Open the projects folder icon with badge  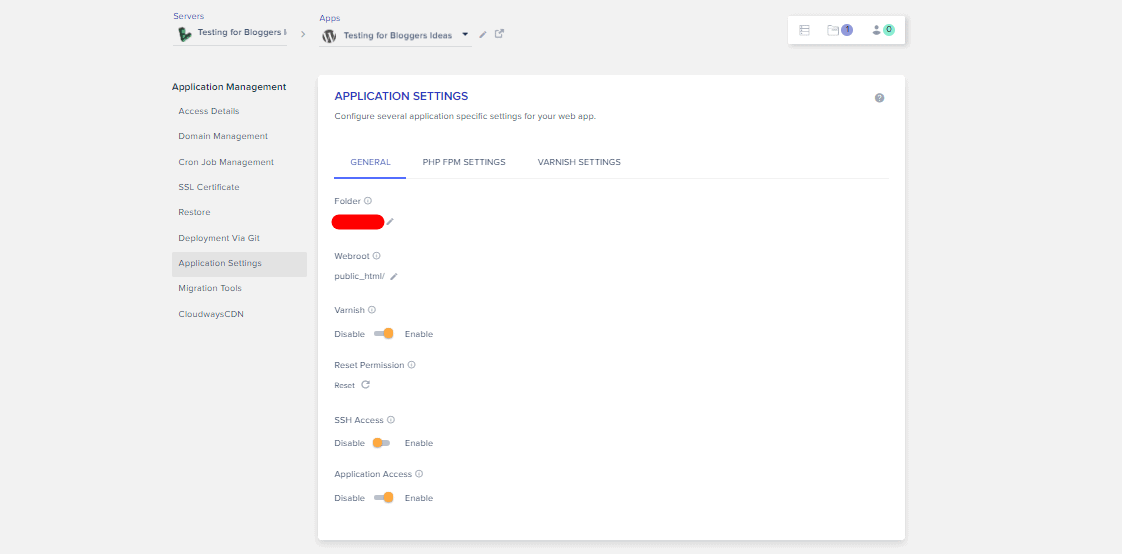(839, 30)
